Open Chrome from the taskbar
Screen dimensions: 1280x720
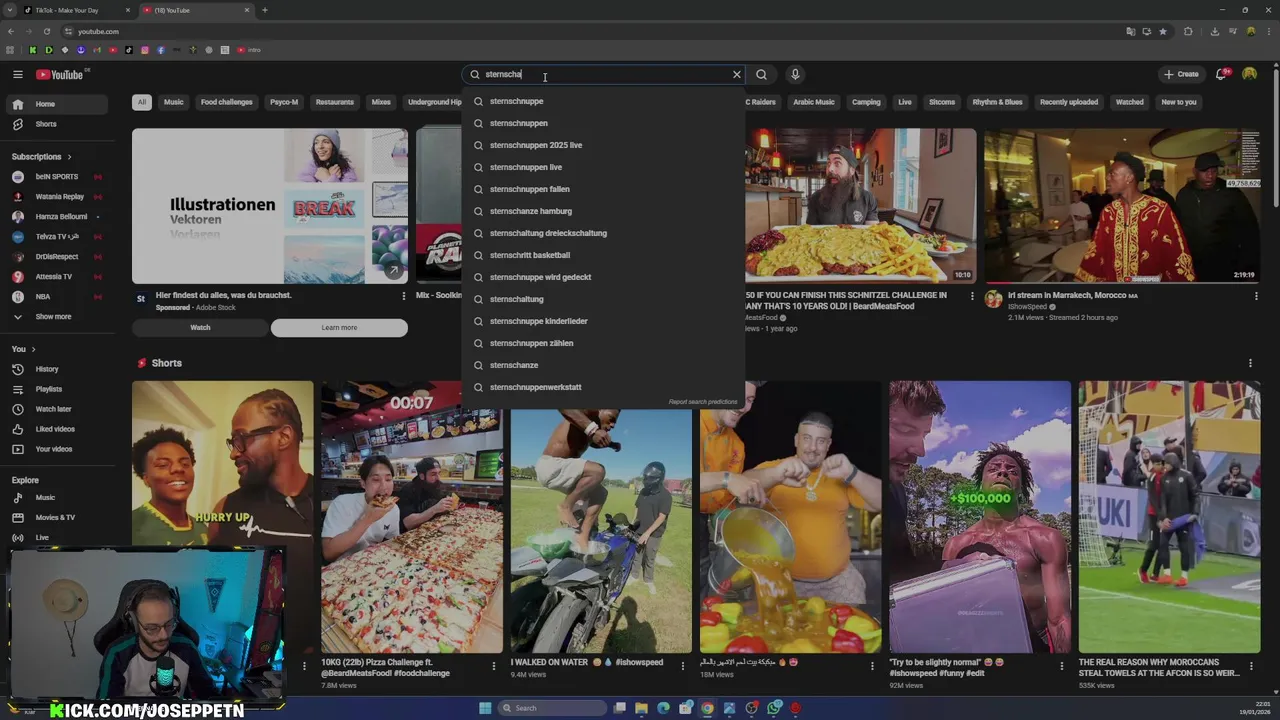point(707,708)
